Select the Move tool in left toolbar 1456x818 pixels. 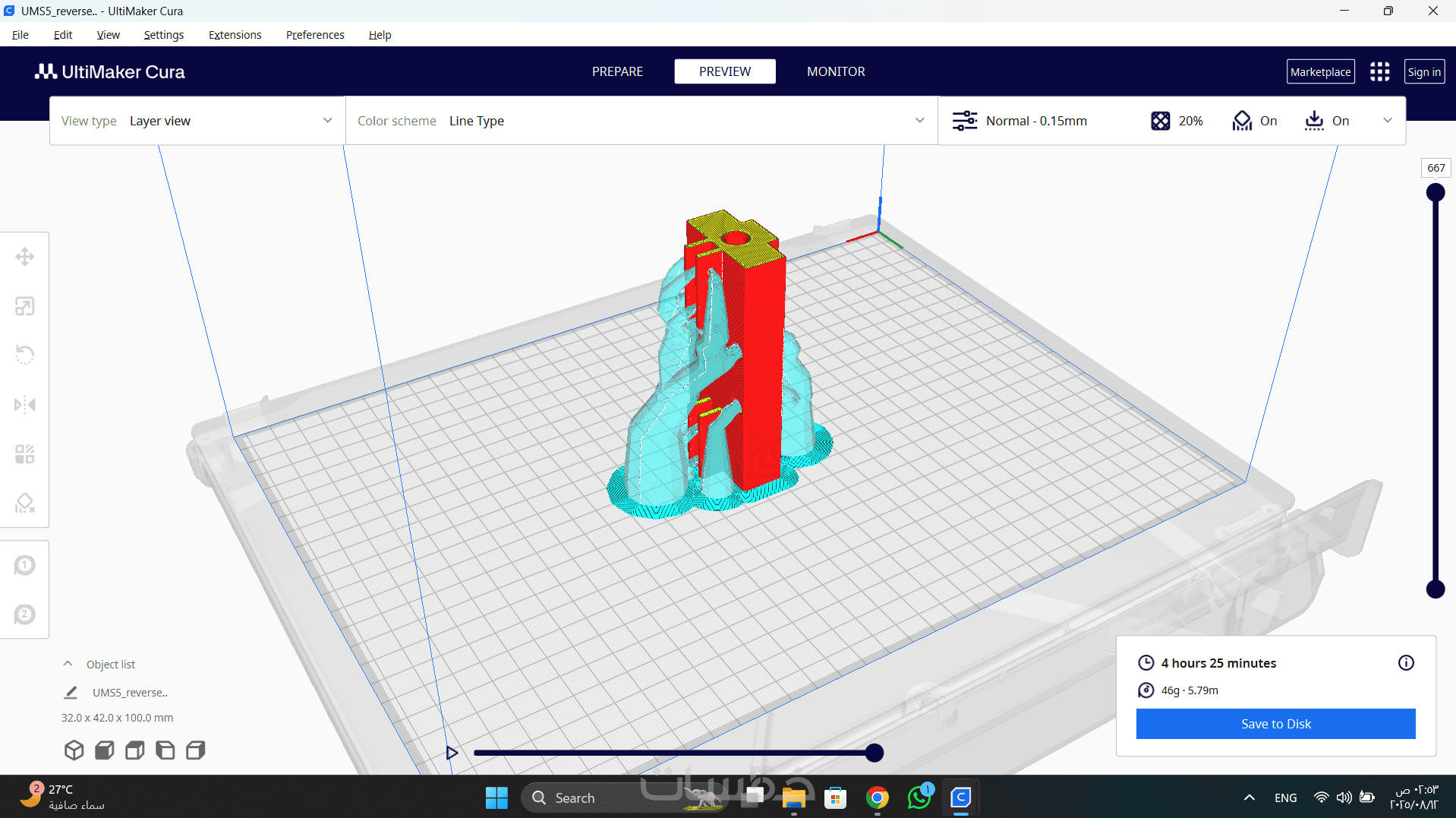pyautogui.click(x=25, y=257)
